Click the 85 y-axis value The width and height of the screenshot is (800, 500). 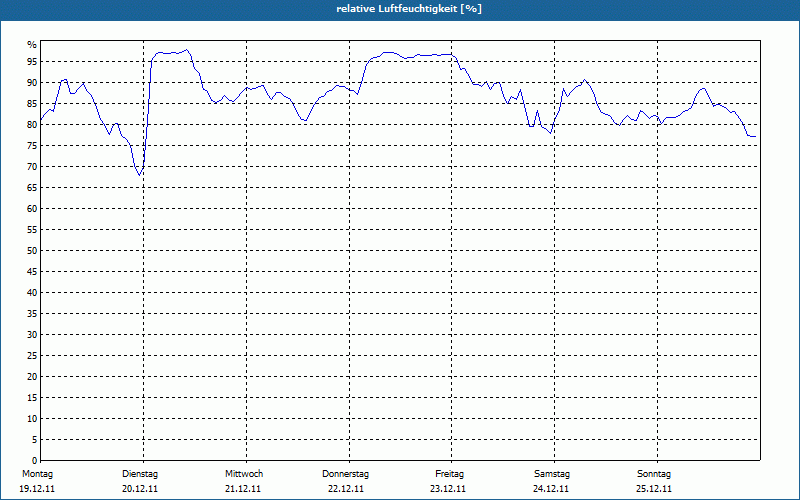[32, 104]
